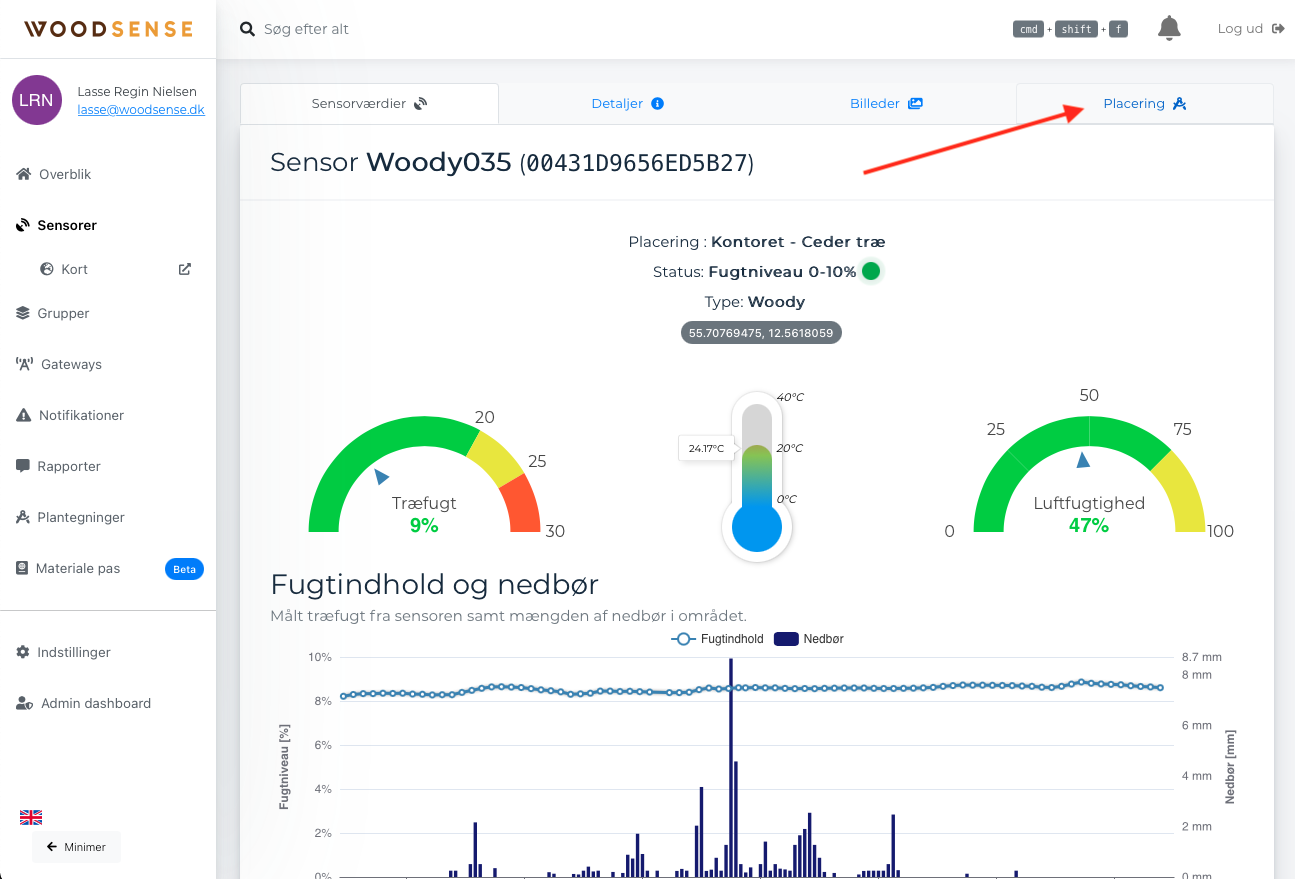The height and width of the screenshot is (879, 1295).
Task: Click the Luftfugtighed gauge
Action: pos(1089,472)
